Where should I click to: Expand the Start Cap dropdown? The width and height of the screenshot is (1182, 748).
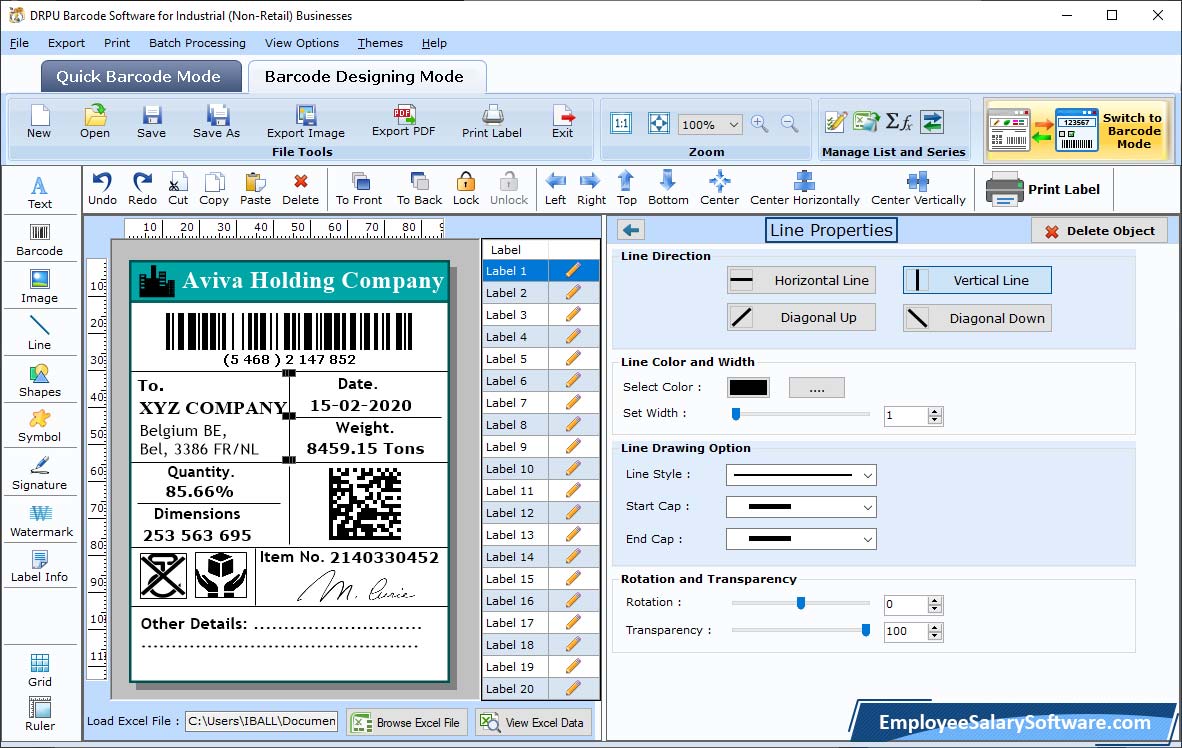[x=868, y=507]
